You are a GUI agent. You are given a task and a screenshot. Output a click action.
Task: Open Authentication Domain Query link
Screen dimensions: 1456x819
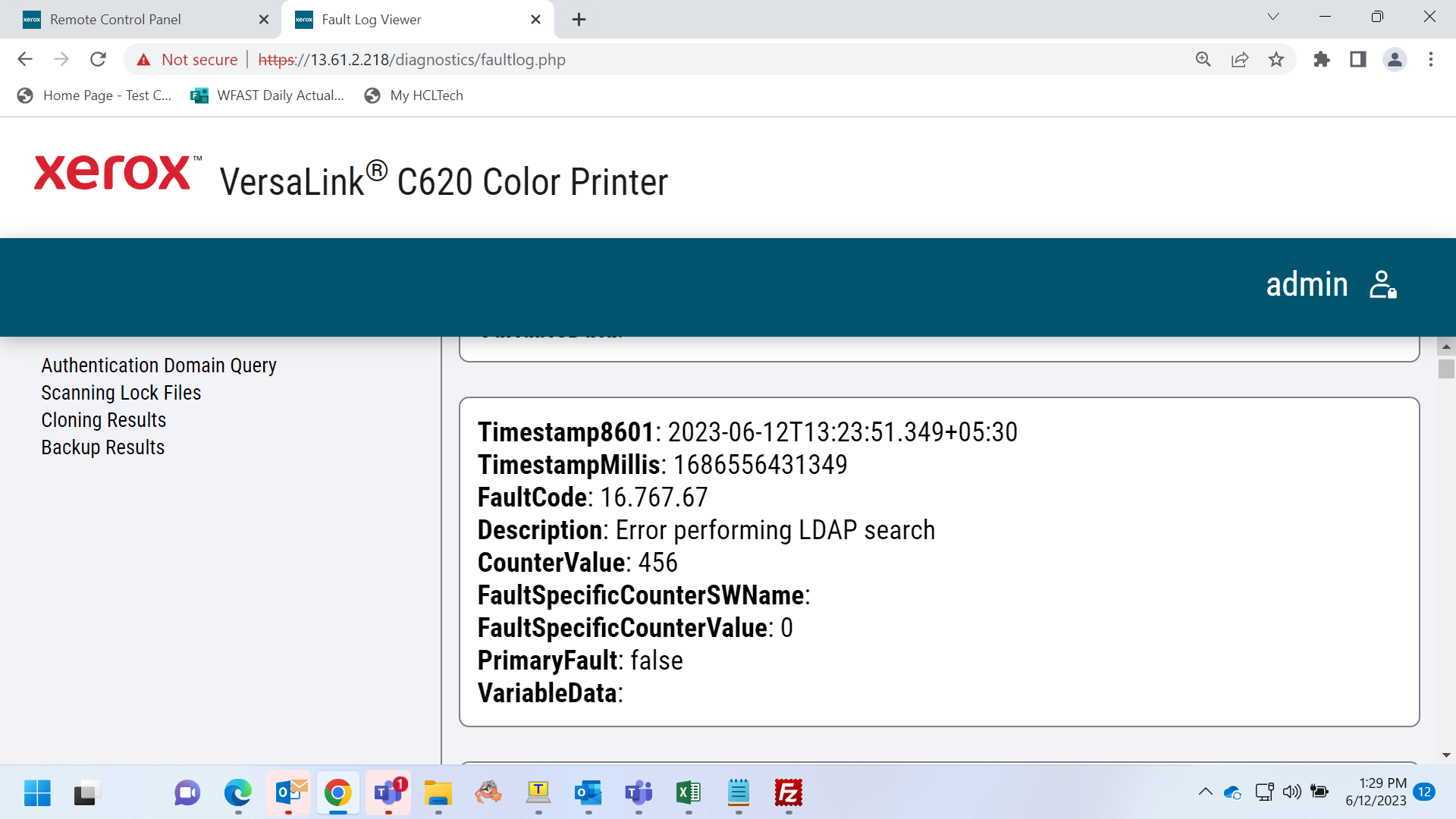click(x=158, y=366)
